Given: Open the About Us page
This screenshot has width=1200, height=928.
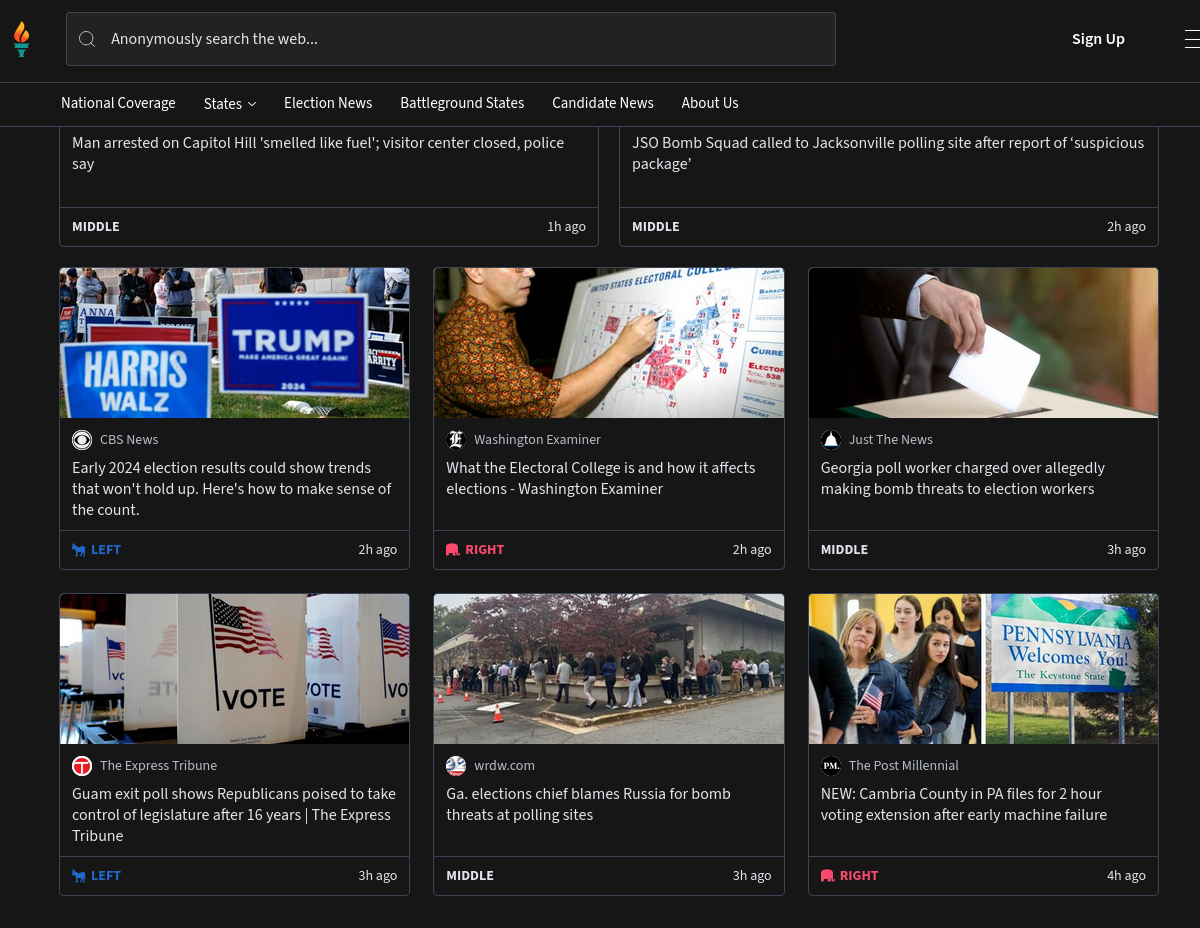Looking at the screenshot, I should click(710, 103).
